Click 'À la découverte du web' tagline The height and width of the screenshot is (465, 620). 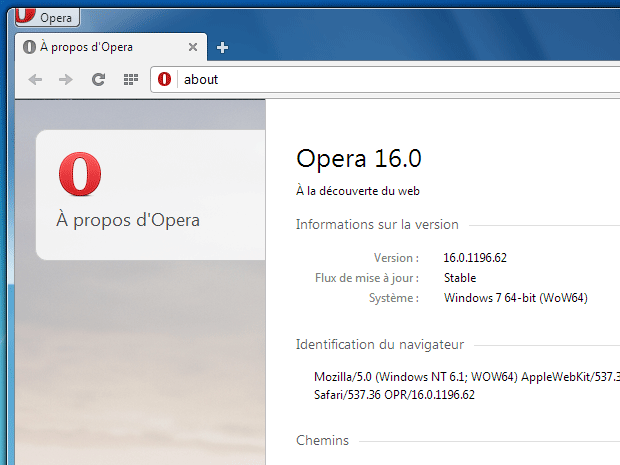pos(357,191)
